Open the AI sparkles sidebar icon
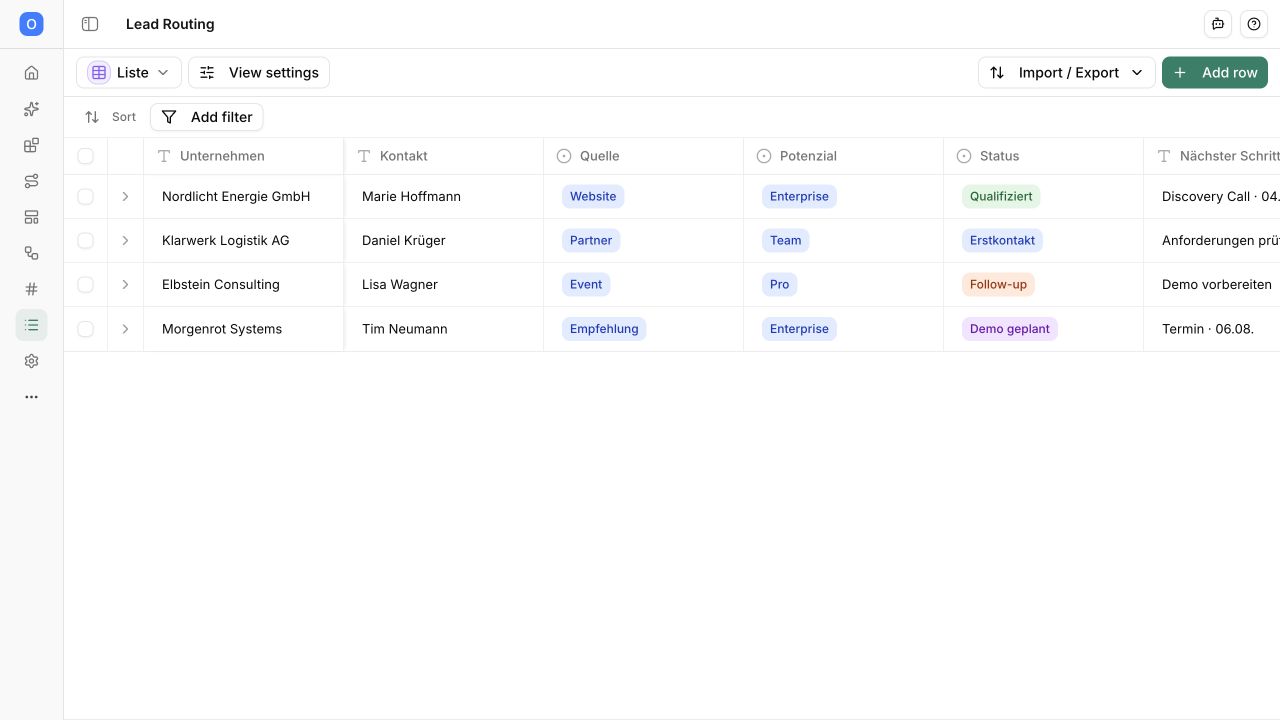Screen dimensions: 1280x720 point(31,109)
